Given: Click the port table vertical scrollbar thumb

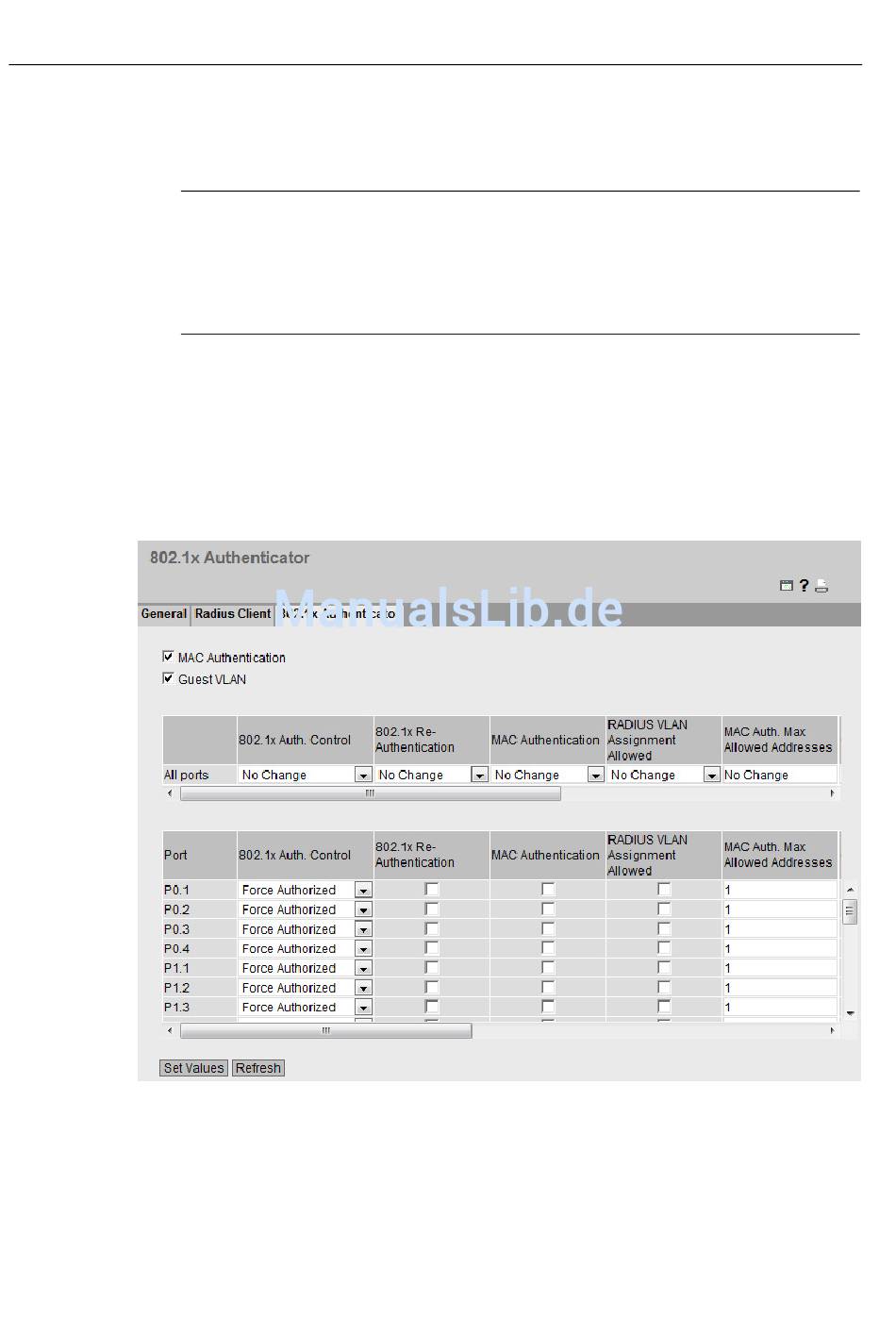Looking at the screenshot, I should pyautogui.click(x=850, y=911).
